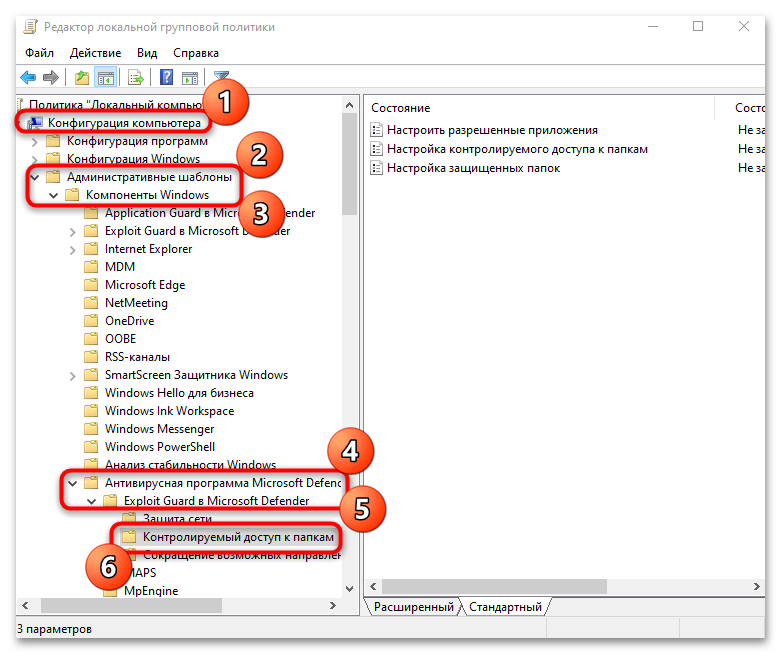Maximize the Group Policy Editor window
Image resolution: width=781 pixels, height=654 pixels.
[x=698, y=26]
